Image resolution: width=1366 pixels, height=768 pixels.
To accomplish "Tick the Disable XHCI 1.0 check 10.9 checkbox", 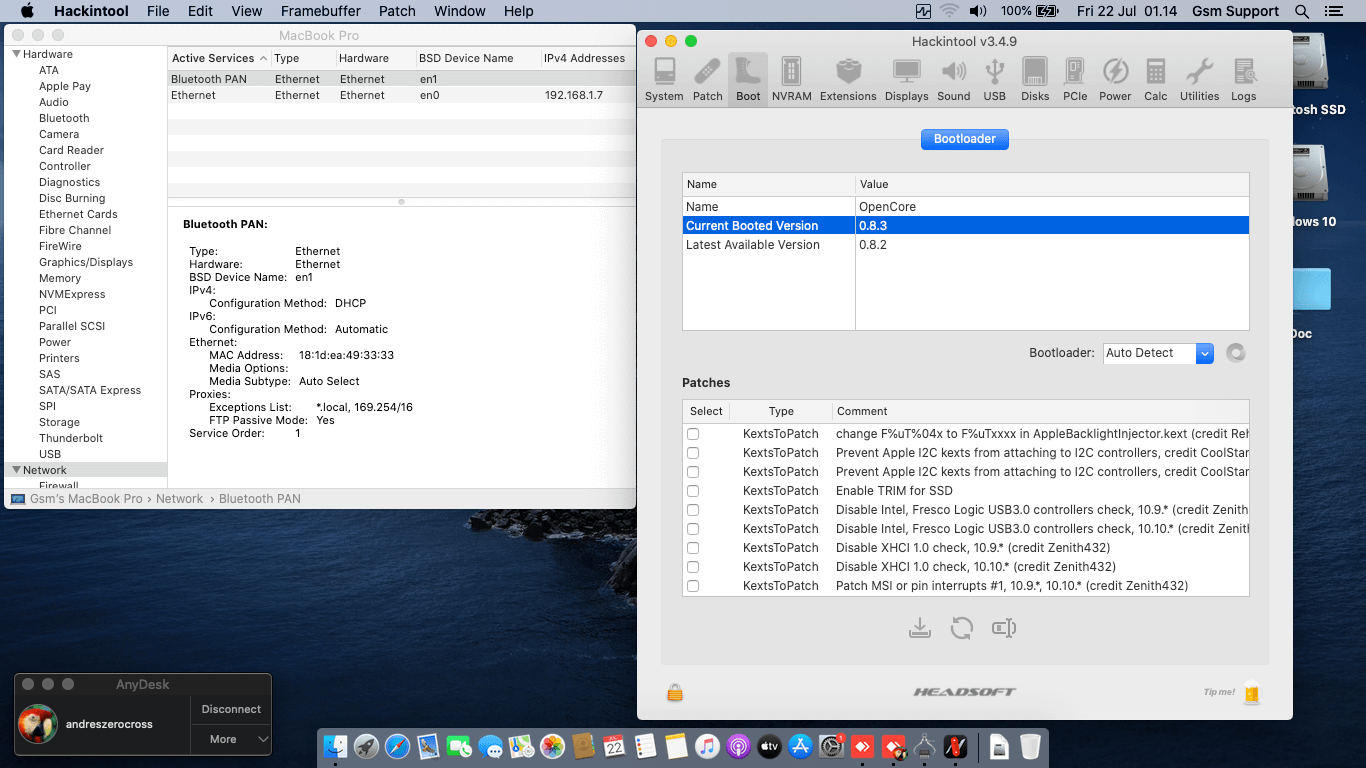I will (x=693, y=548).
